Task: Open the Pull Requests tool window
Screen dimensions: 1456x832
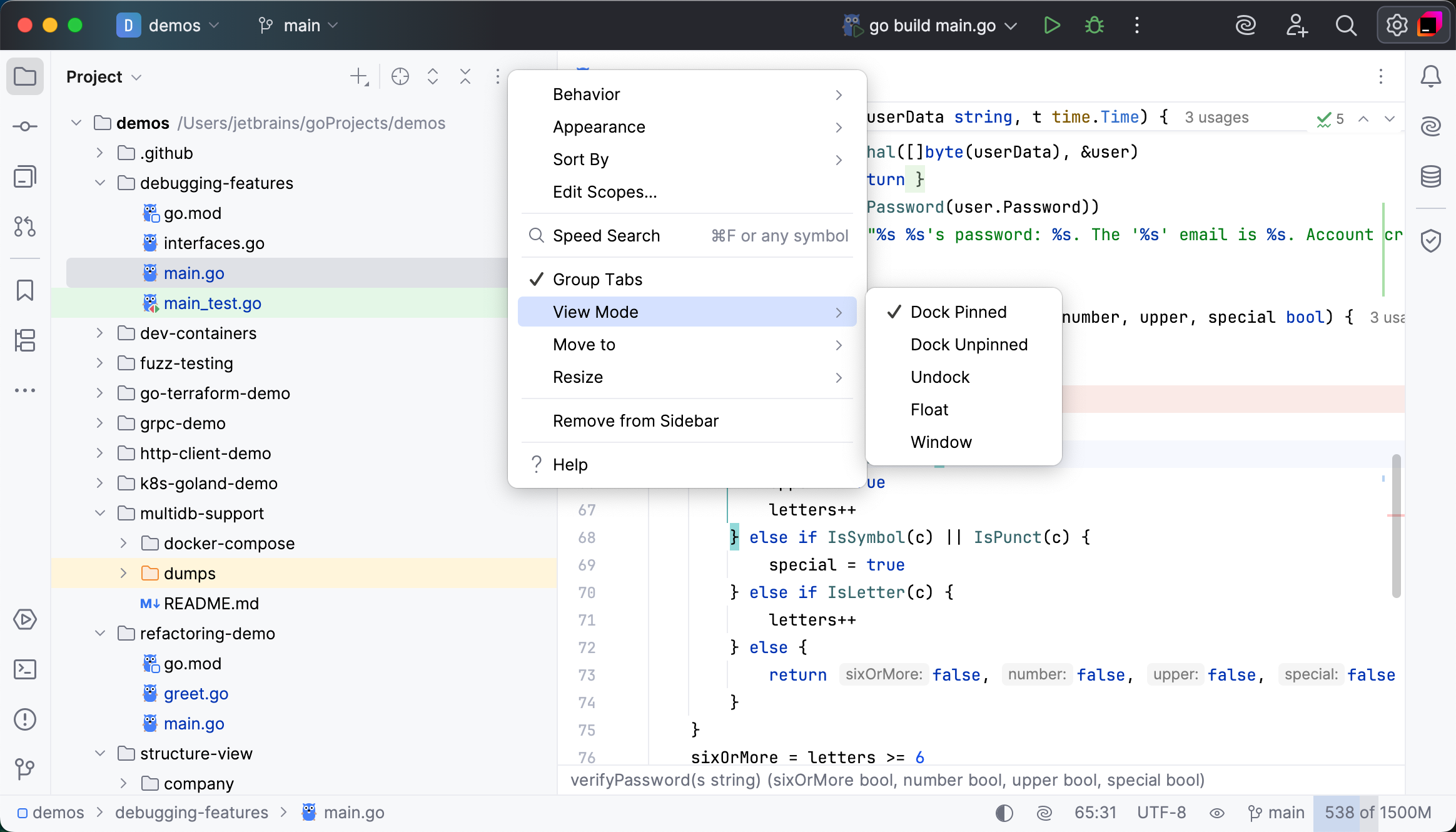Action: tap(25, 227)
